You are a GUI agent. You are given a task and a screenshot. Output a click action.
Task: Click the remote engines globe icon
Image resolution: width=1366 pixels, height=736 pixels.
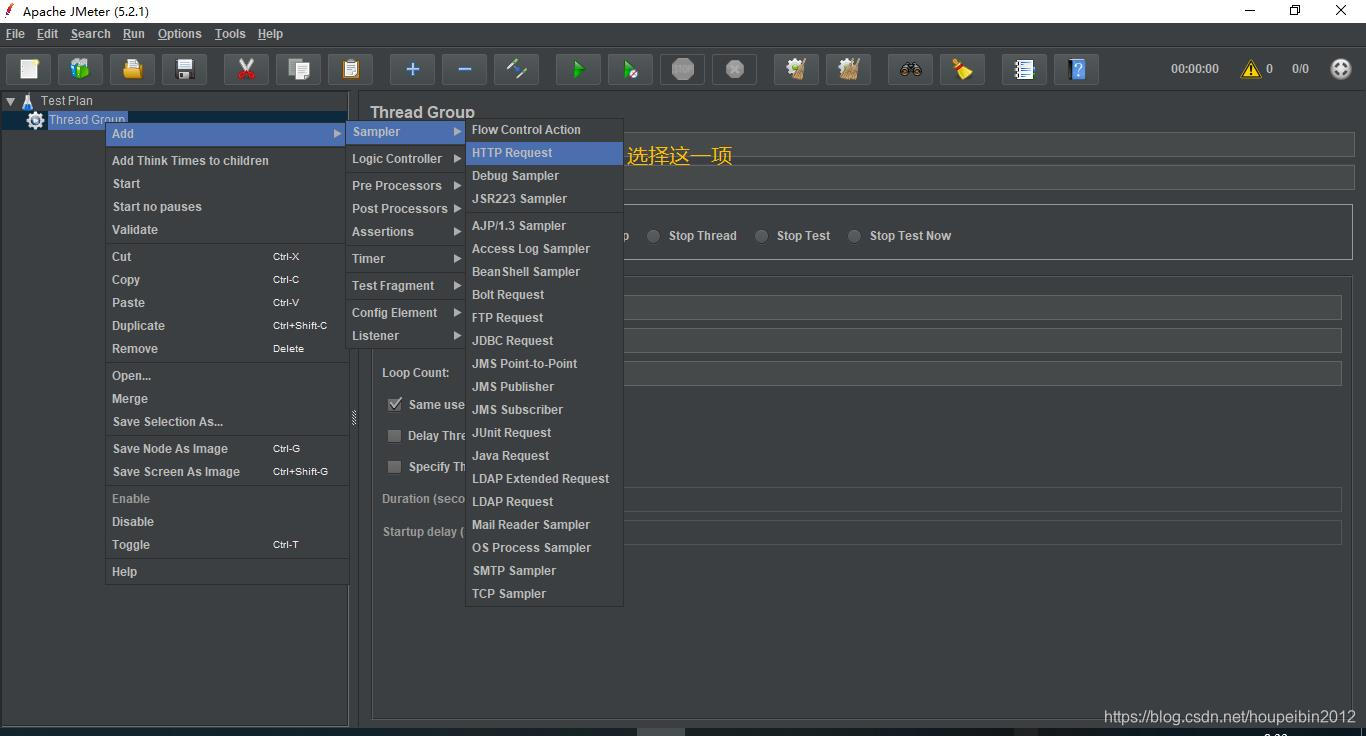[x=1341, y=69]
